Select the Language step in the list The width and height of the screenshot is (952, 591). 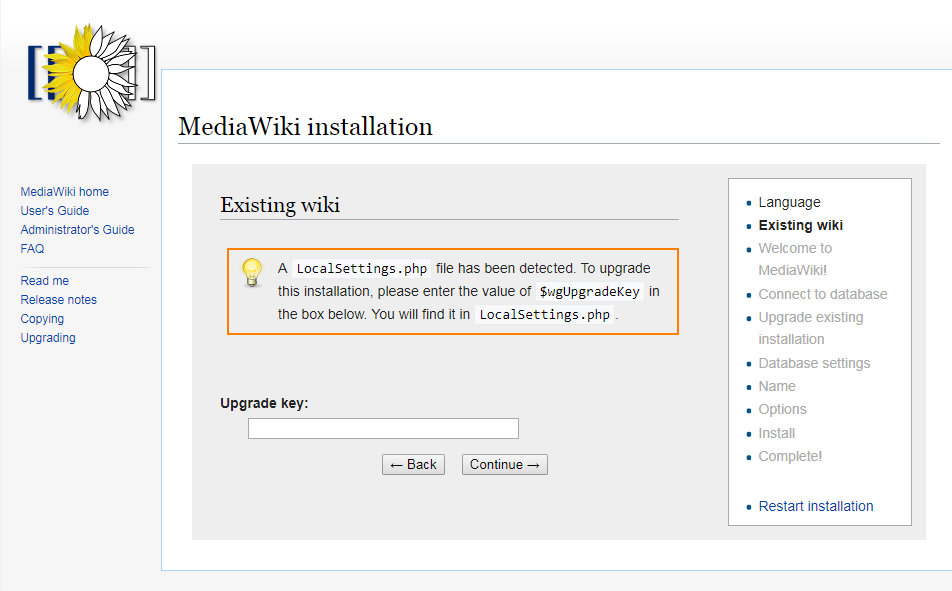[789, 202]
